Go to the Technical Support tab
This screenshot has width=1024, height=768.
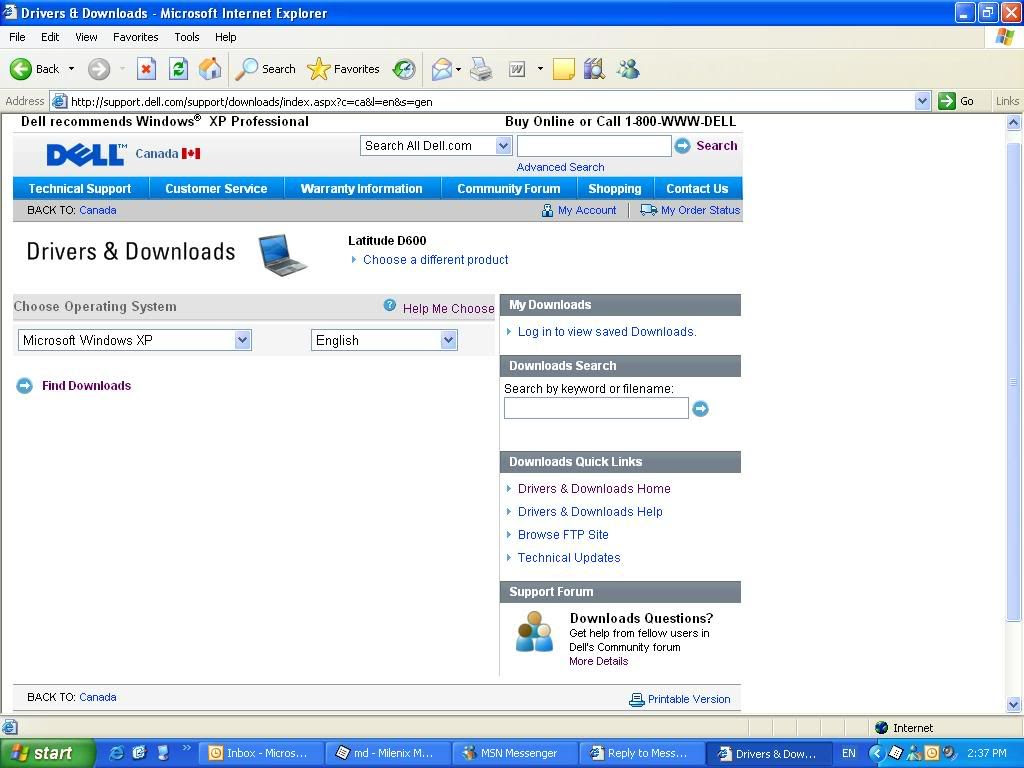tap(80, 189)
